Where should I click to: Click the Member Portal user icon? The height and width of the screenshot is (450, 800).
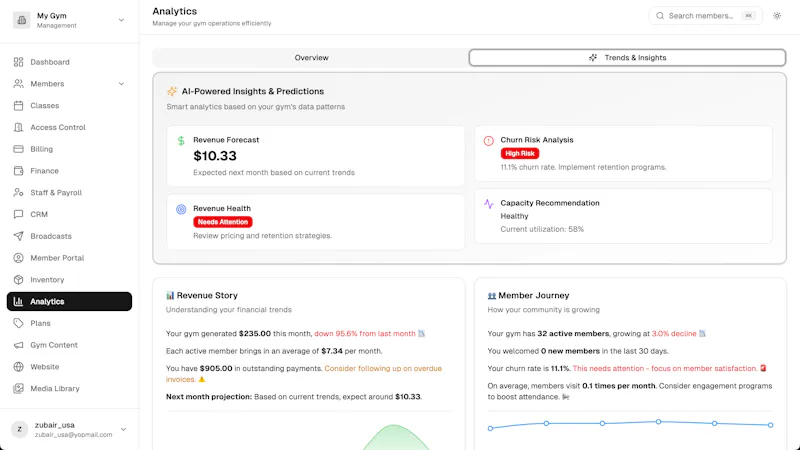18,258
